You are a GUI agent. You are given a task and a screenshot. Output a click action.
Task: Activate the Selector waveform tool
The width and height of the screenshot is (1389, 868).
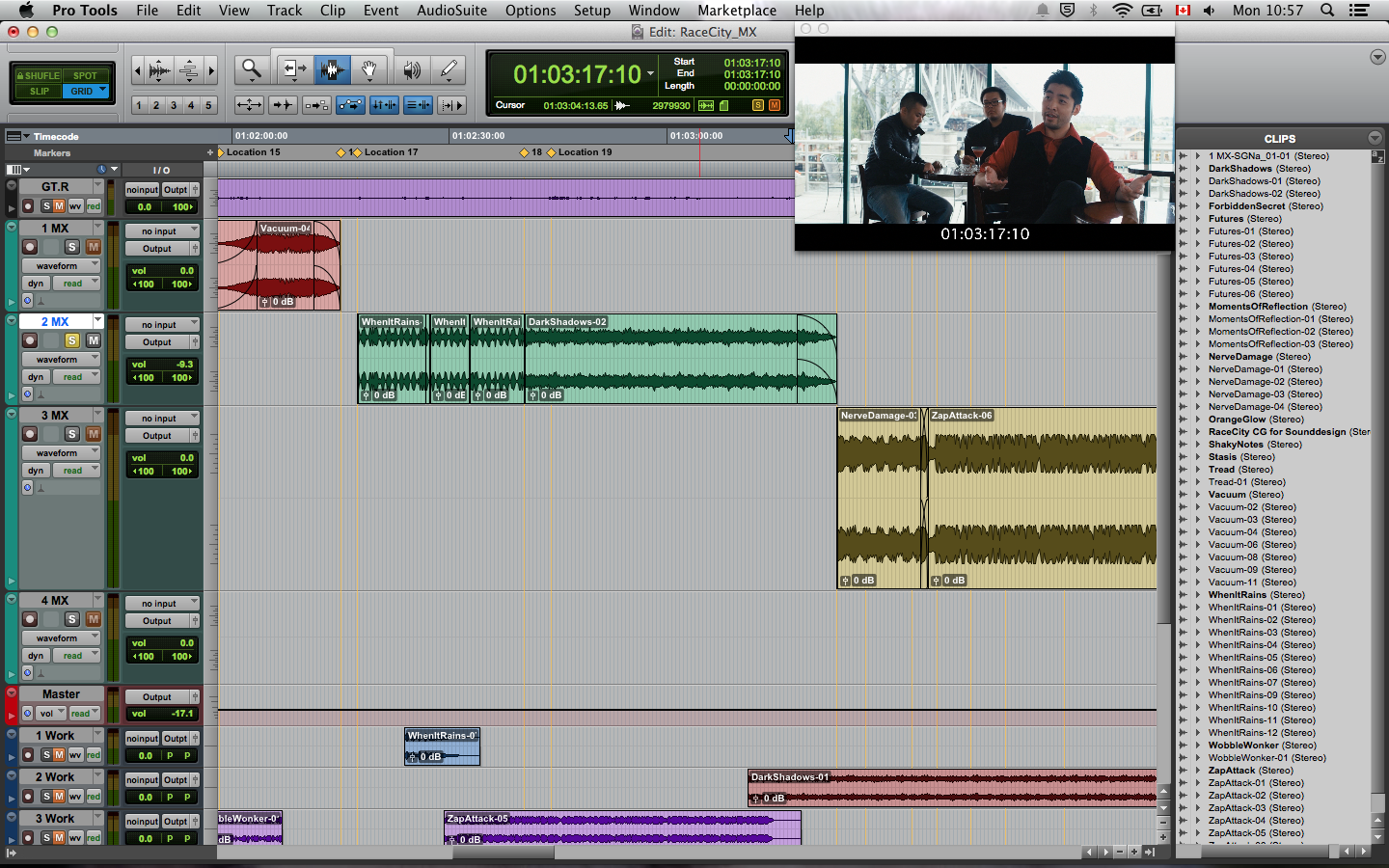(x=332, y=69)
